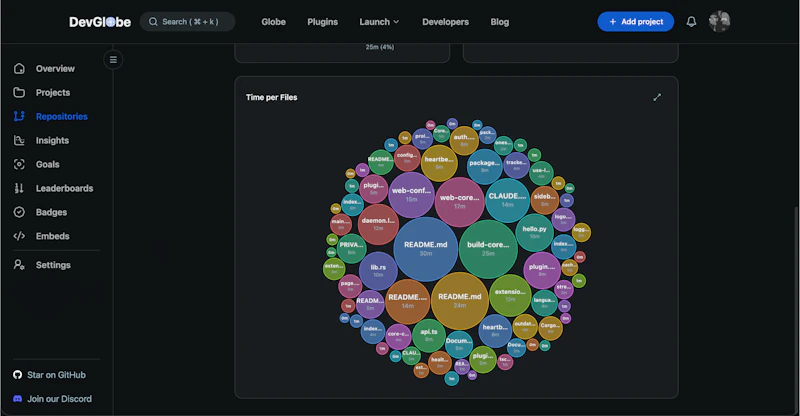Select the CLAUDE 14m bubble
The height and width of the screenshot is (416, 800).
coord(507,200)
